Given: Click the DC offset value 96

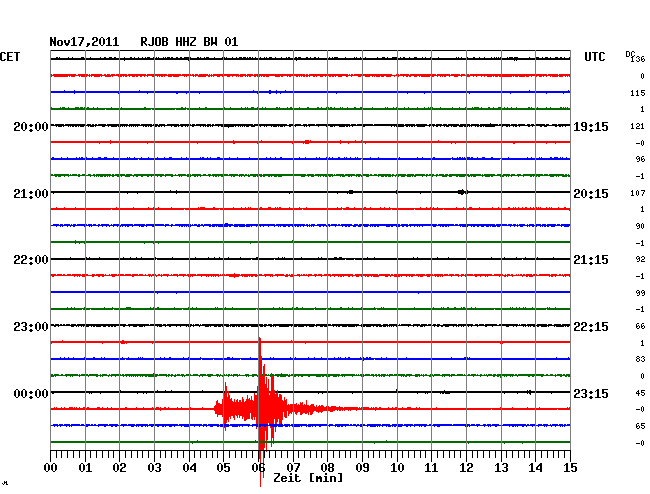Looking at the screenshot, I should [640, 159].
